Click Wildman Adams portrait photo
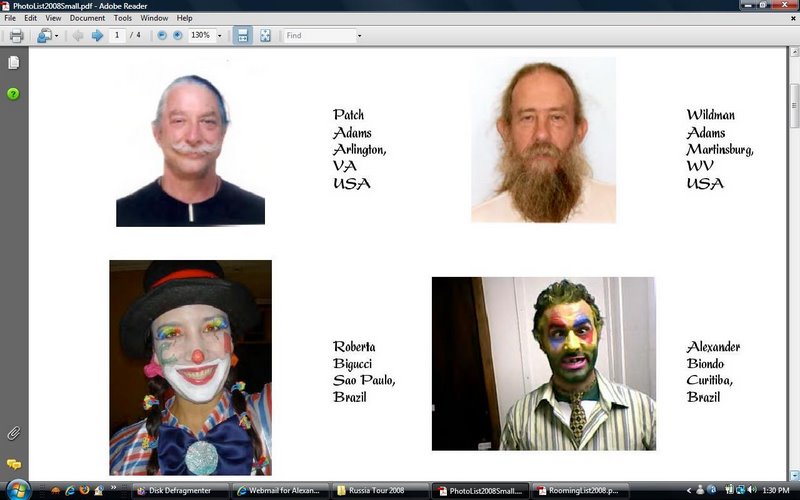800x500 pixels. pyautogui.click(x=543, y=140)
